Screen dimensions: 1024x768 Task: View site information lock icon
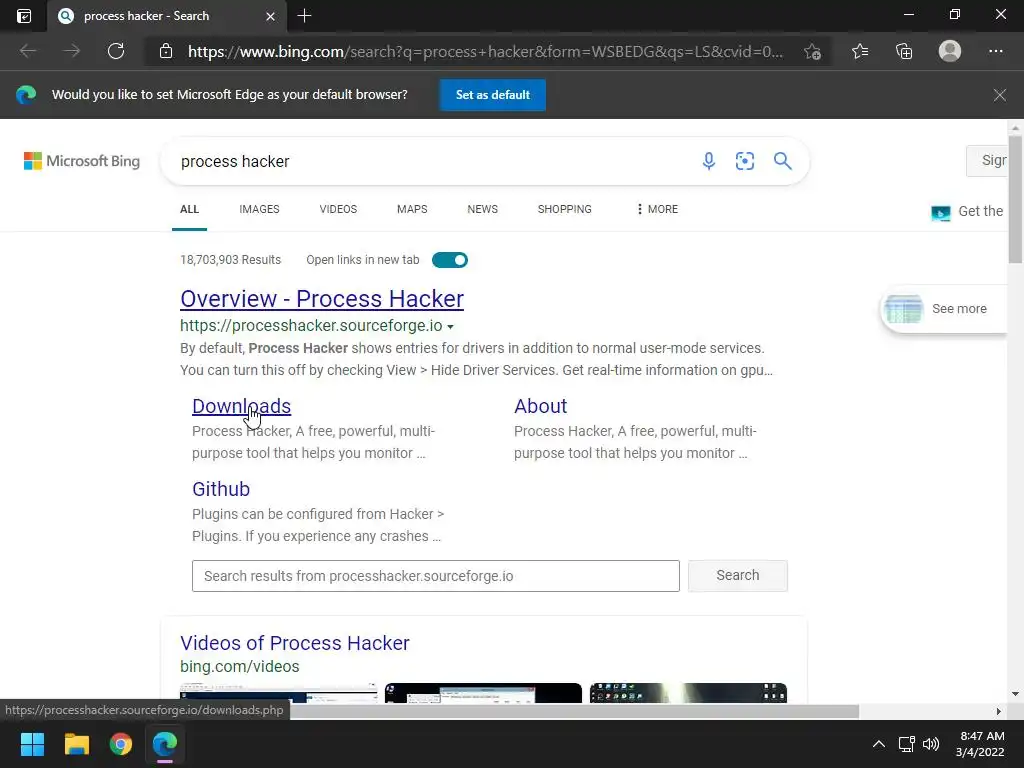166,51
